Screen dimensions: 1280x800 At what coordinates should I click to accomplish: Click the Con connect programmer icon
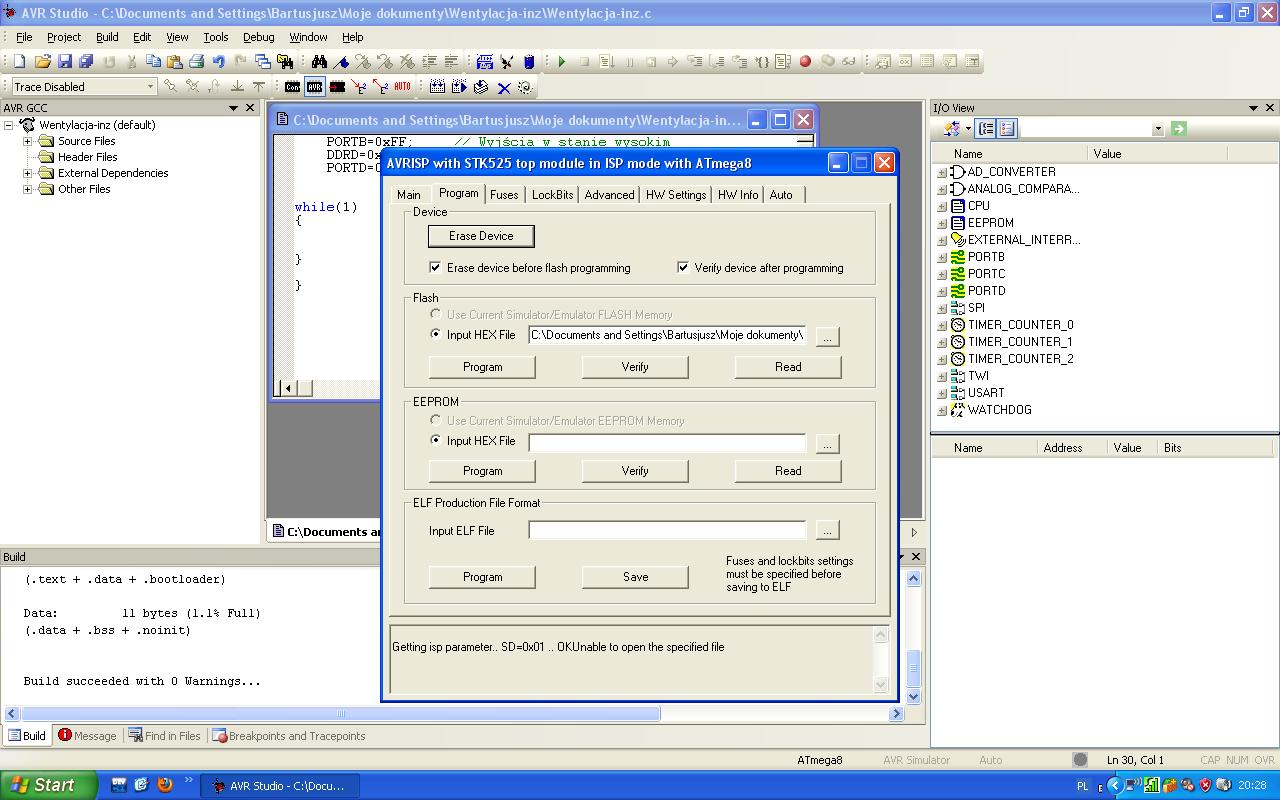coord(292,87)
